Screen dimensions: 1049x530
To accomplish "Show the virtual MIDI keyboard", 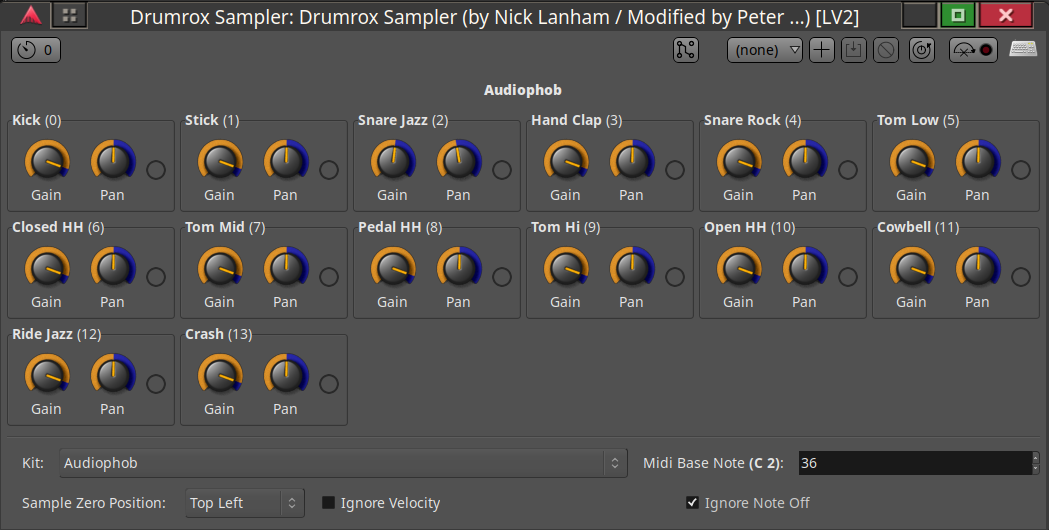I will pyautogui.click(x=1023, y=49).
